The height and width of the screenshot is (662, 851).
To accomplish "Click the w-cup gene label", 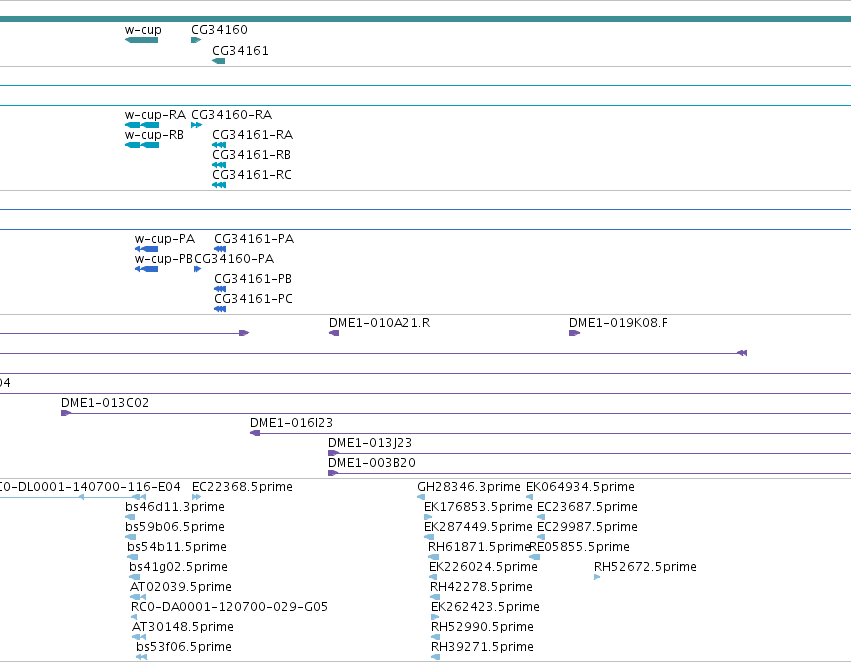I will tap(143, 30).
